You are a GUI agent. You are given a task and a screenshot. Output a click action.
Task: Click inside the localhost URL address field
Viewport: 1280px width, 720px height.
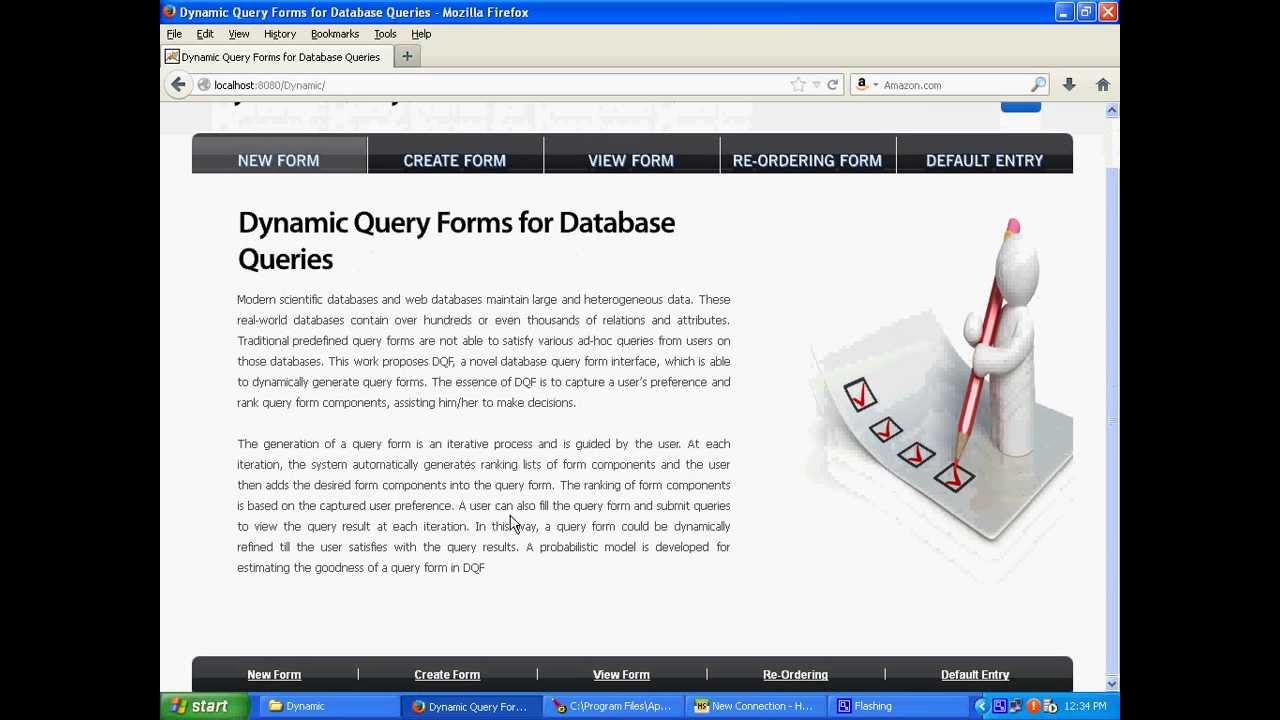[x=500, y=85]
